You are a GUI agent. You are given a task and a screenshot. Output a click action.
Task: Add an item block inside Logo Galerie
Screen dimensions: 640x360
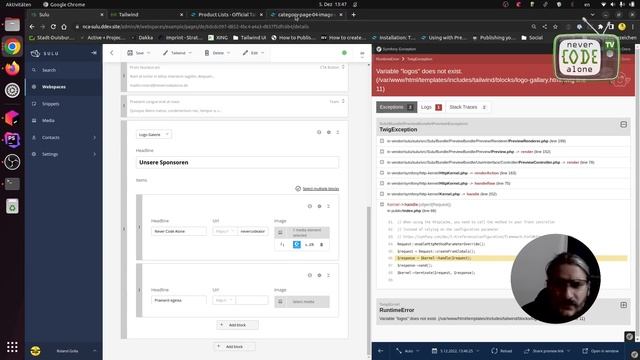(237, 325)
